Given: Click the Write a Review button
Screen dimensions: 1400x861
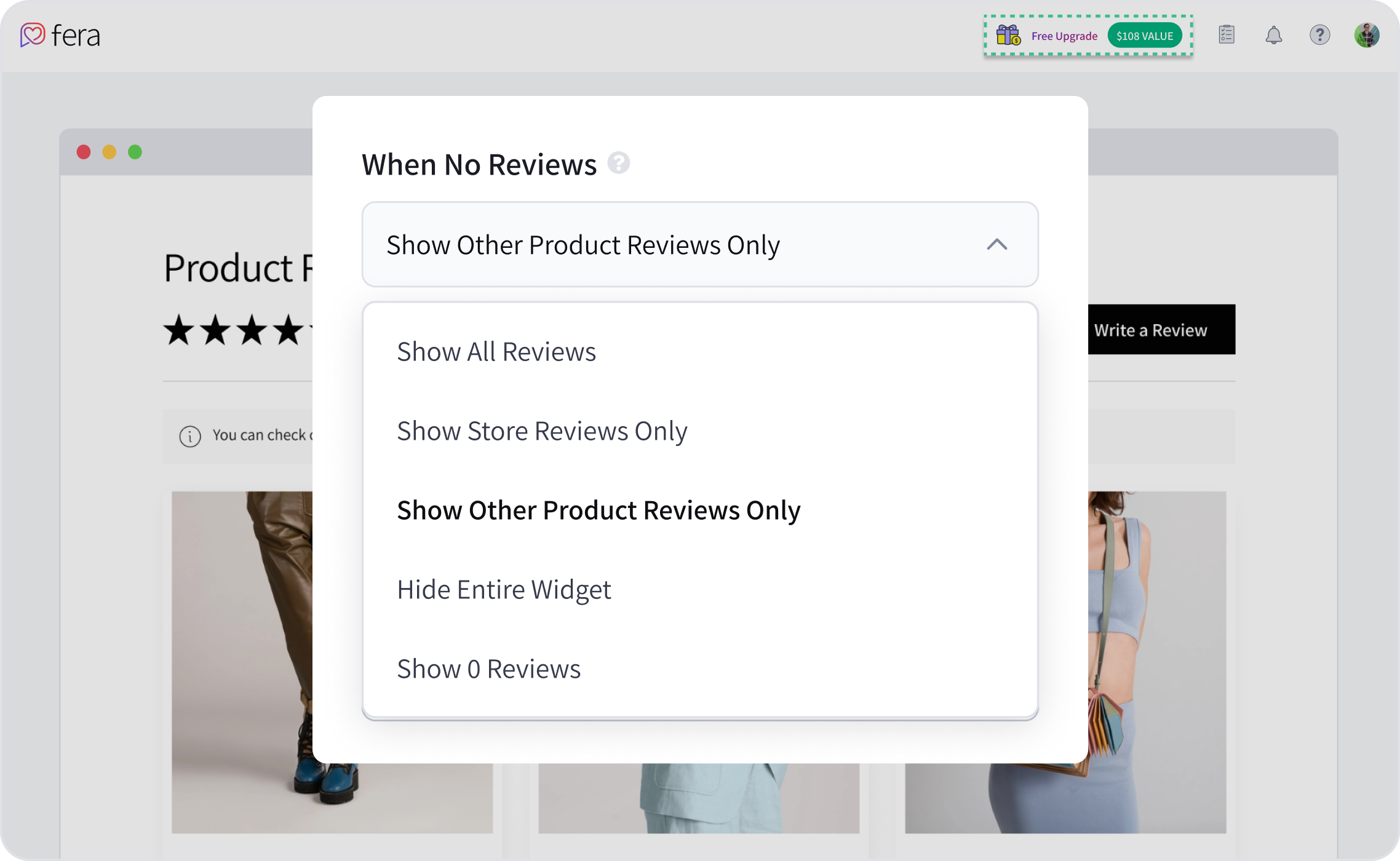Looking at the screenshot, I should click(1161, 330).
